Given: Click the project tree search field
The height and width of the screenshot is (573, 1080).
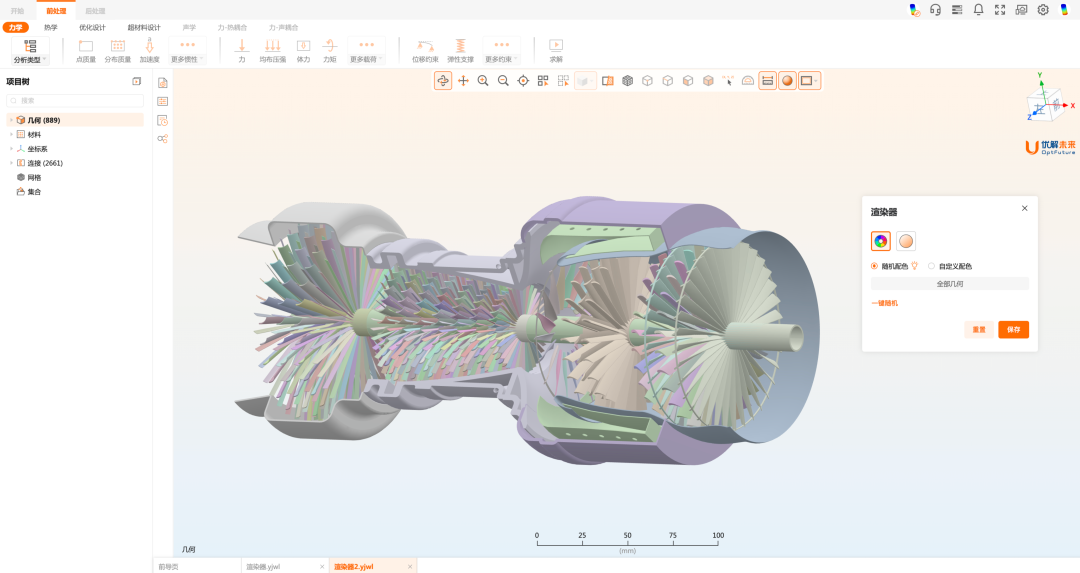Looking at the screenshot, I should point(75,101).
